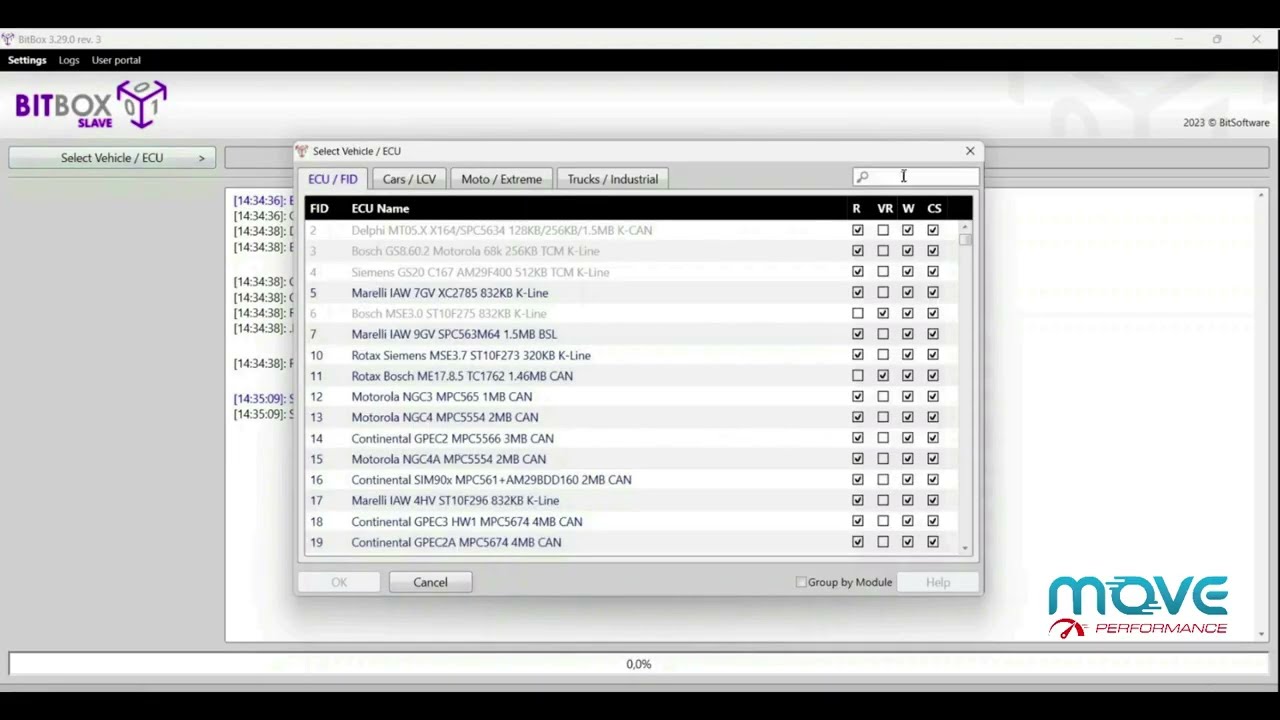Viewport: 1280px width, 720px height.
Task: Switch to the Moto / Extreme tab
Action: [501, 179]
